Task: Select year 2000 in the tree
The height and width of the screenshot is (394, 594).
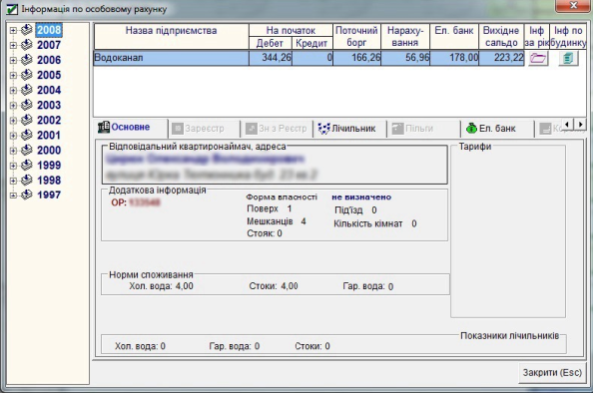Action: (49, 150)
